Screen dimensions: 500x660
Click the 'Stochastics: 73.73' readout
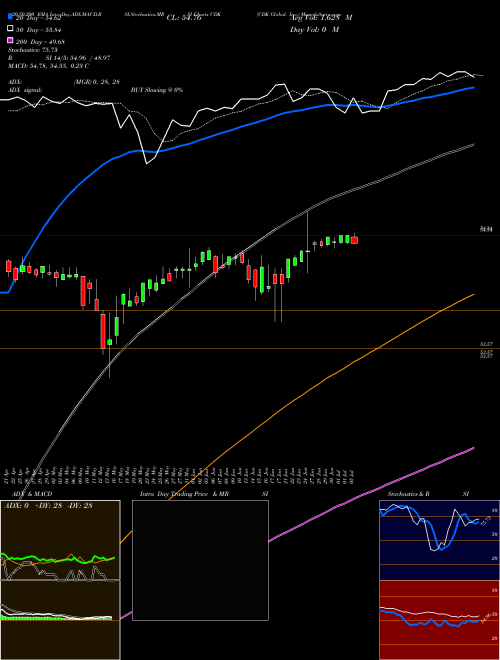pyautogui.click(x=33, y=50)
